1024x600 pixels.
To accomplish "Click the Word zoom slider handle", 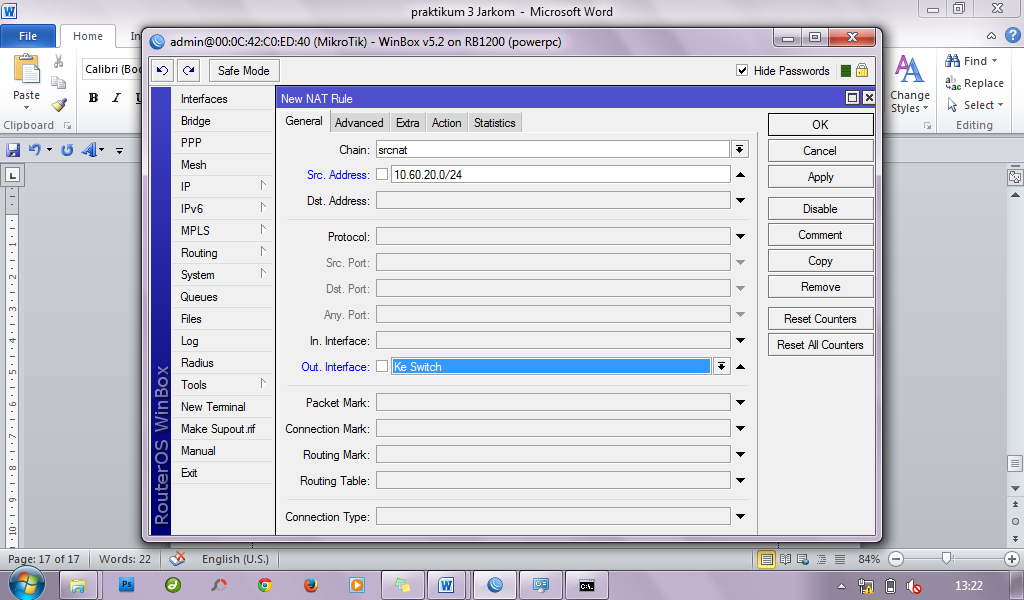I will [x=947, y=559].
